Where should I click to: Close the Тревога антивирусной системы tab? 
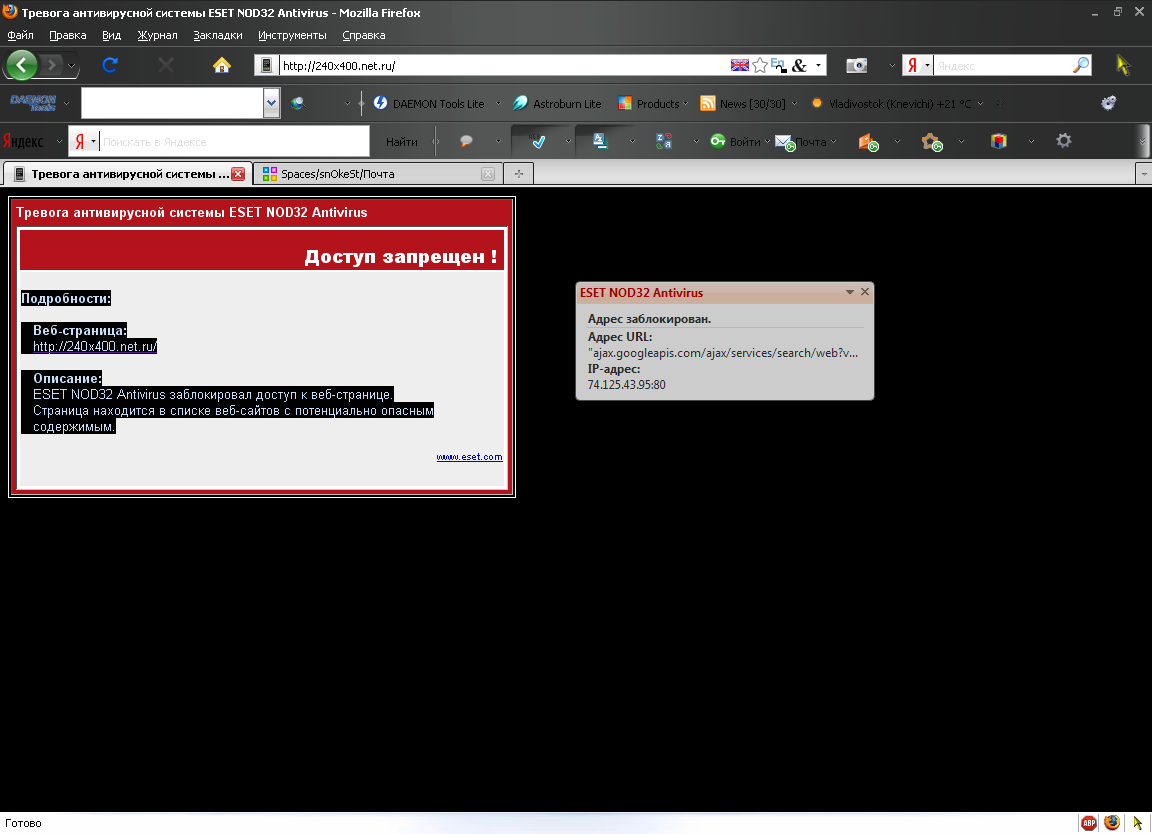(x=238, y=174)
